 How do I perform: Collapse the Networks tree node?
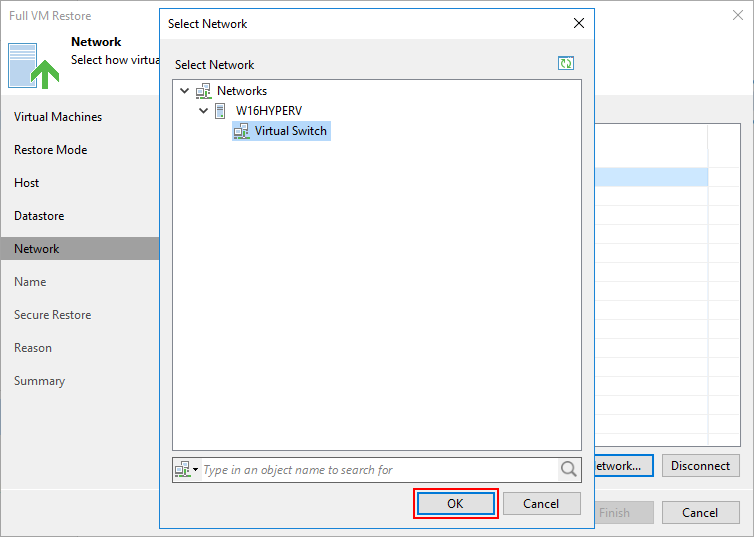[x=185, y=90]
